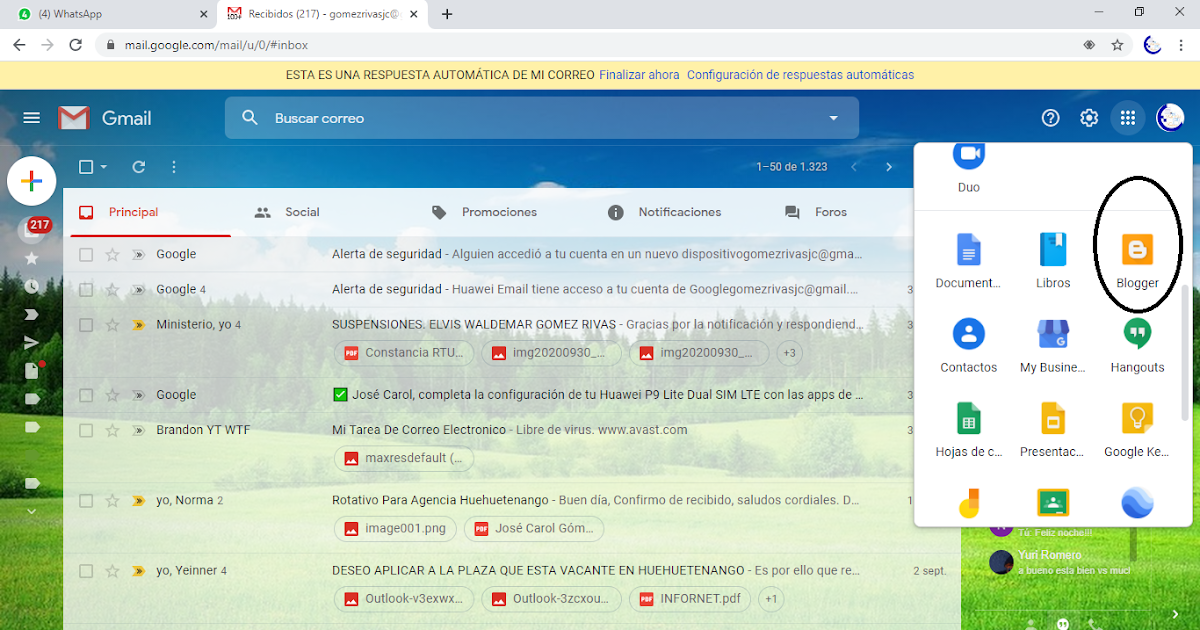Image resolution: width=1200 pixels, height=630 pixels.
Task: Open Hangouts from apps panel
Action: click(x=1137, y=346)
